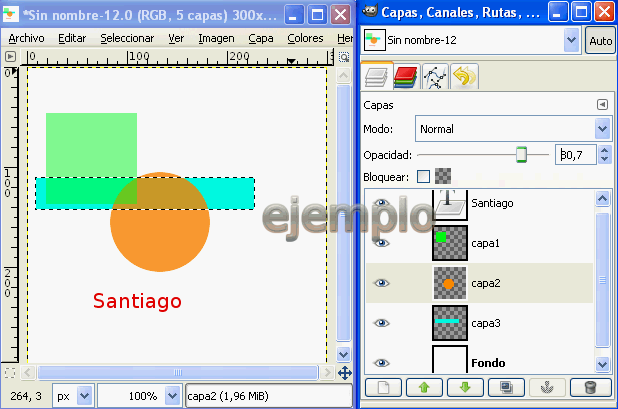
Task: Open the Seleccionar menu
Action: (x=127, y=38)
